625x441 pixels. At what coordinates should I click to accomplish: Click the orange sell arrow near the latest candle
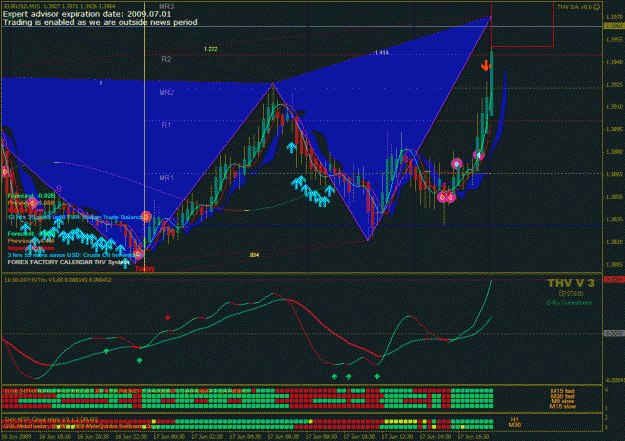(485, 66)
